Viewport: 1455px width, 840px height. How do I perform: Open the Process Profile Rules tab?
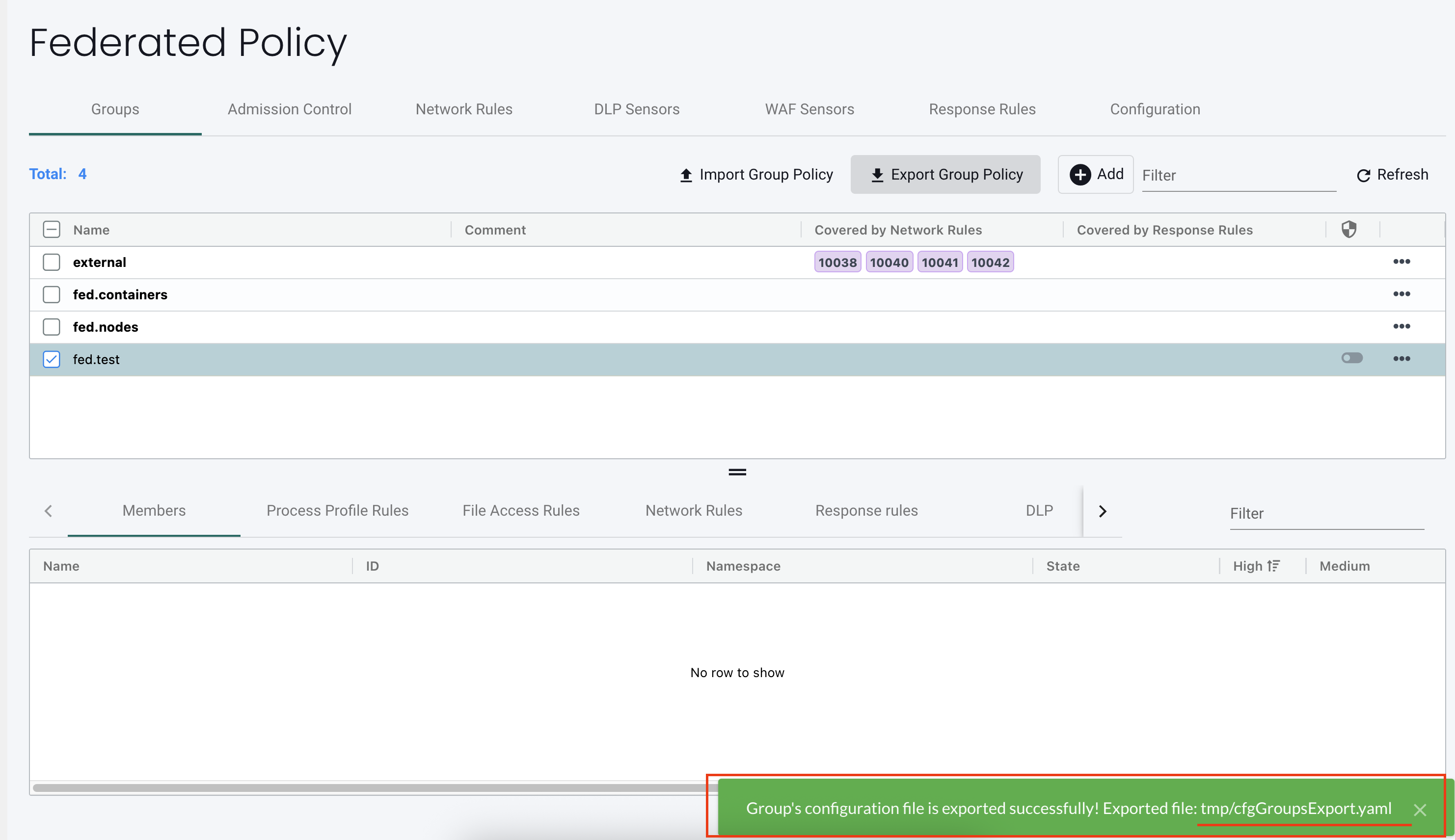[337, 511]
